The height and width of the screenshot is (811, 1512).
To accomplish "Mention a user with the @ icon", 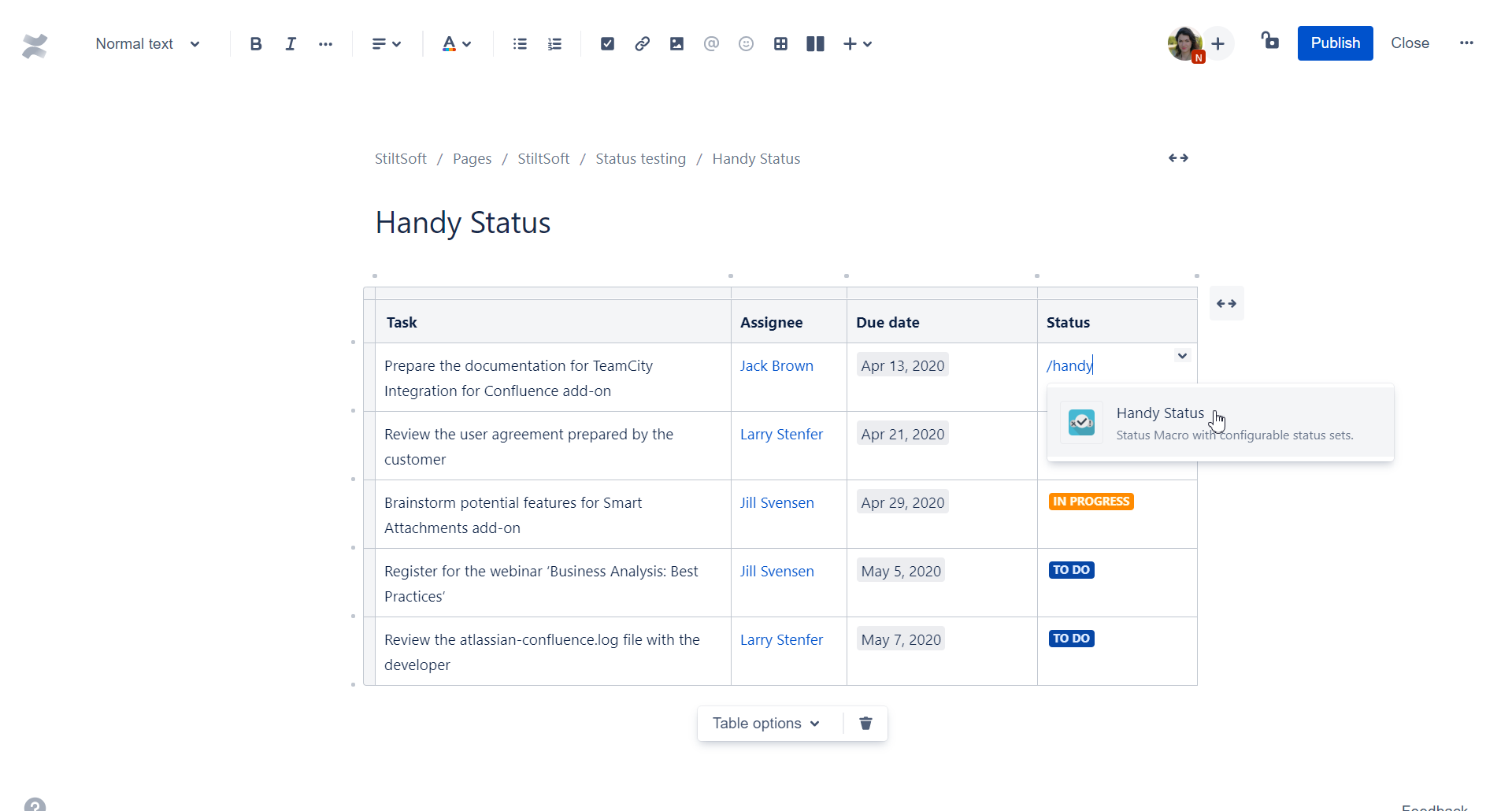I will point(711,43).
